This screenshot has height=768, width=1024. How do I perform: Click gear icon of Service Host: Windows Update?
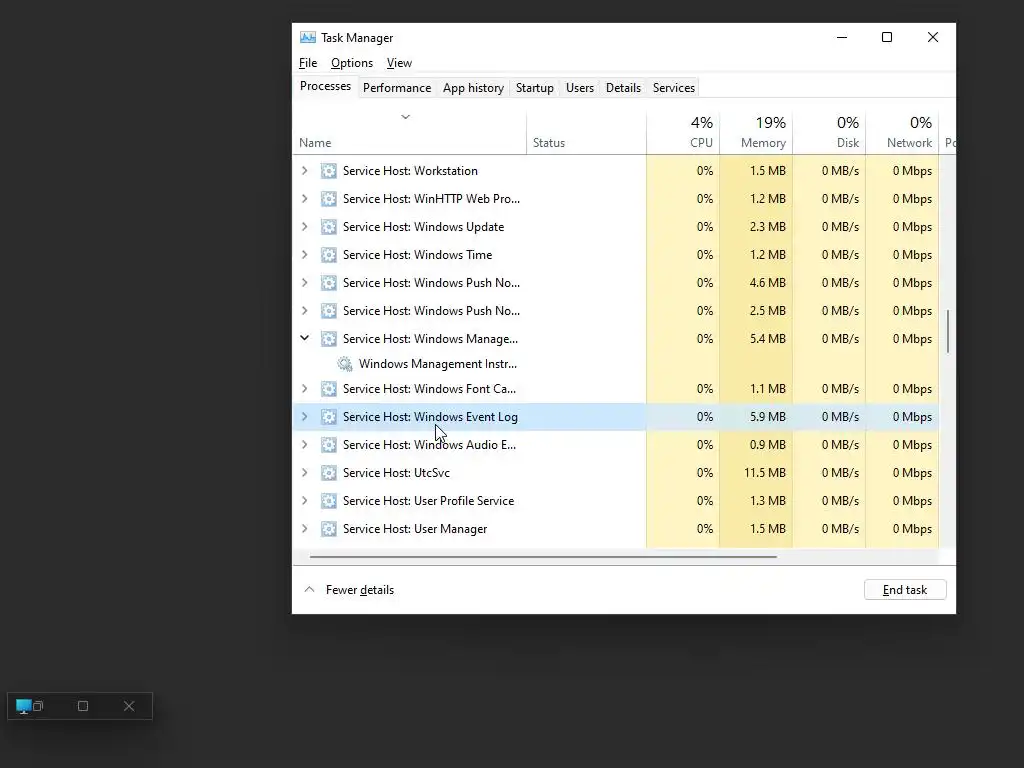click(x=328, y=227)
